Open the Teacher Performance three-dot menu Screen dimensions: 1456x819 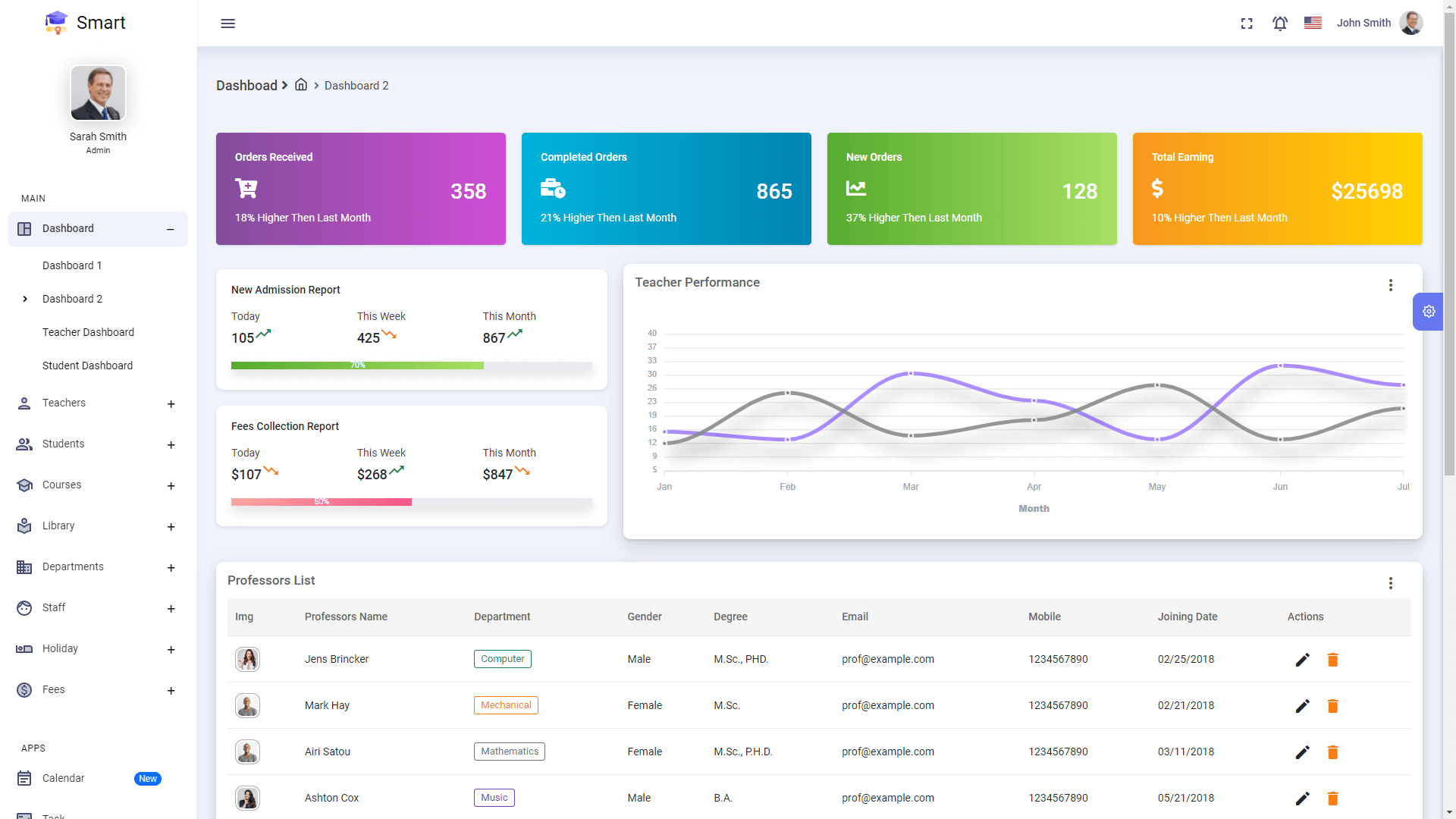pos(1391,285)
